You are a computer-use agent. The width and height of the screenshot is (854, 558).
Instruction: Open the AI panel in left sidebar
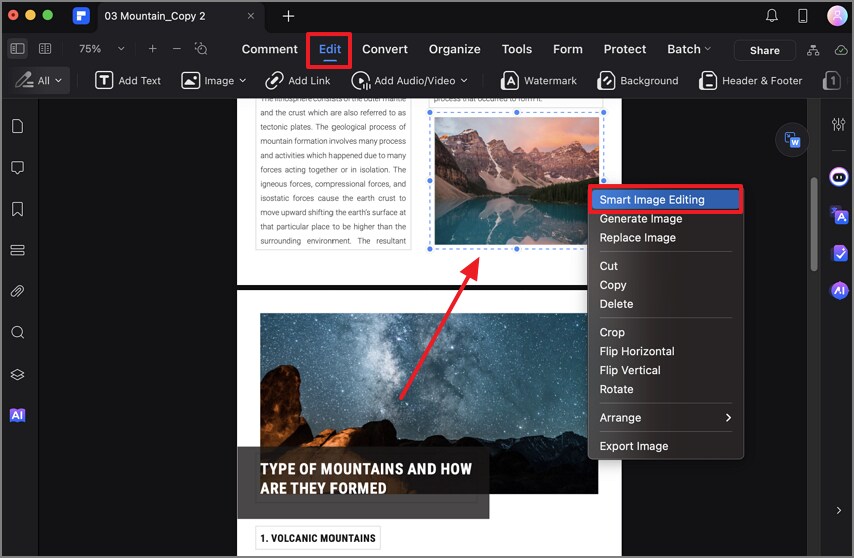(17, 415)
